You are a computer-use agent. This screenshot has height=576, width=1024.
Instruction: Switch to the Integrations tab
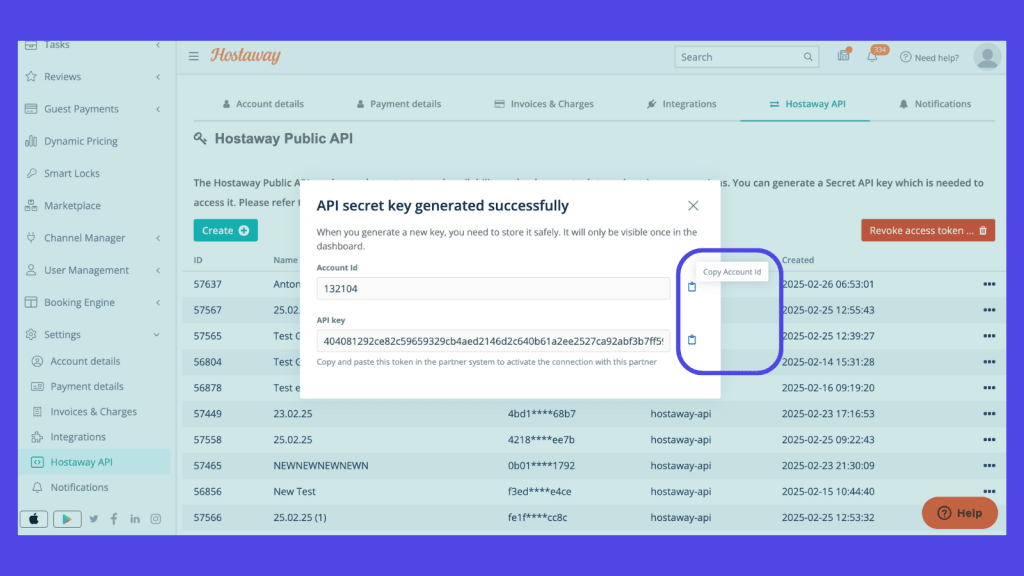point(681,104)
